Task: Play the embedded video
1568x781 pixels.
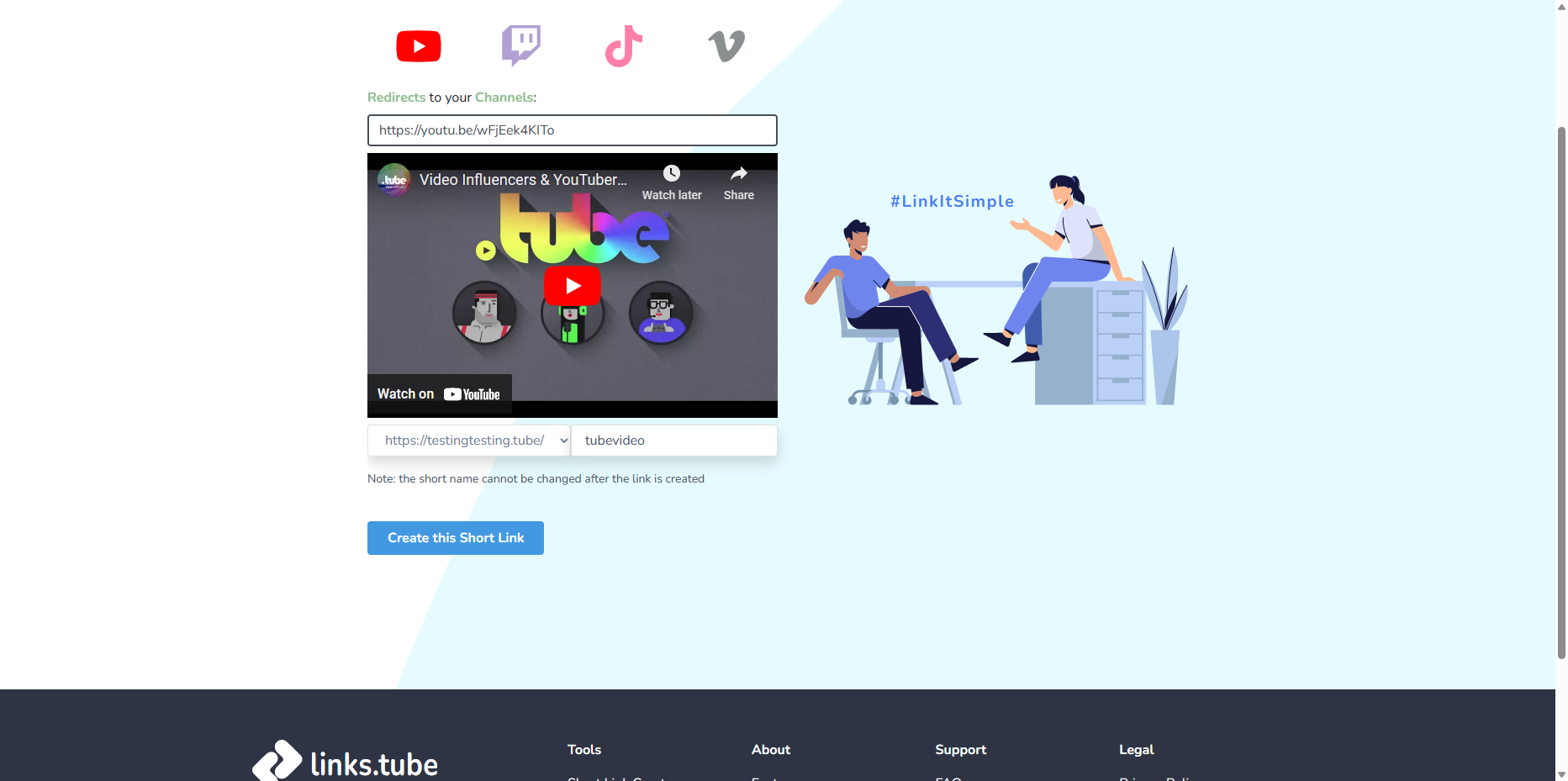Action: click(x=573, y=286)
